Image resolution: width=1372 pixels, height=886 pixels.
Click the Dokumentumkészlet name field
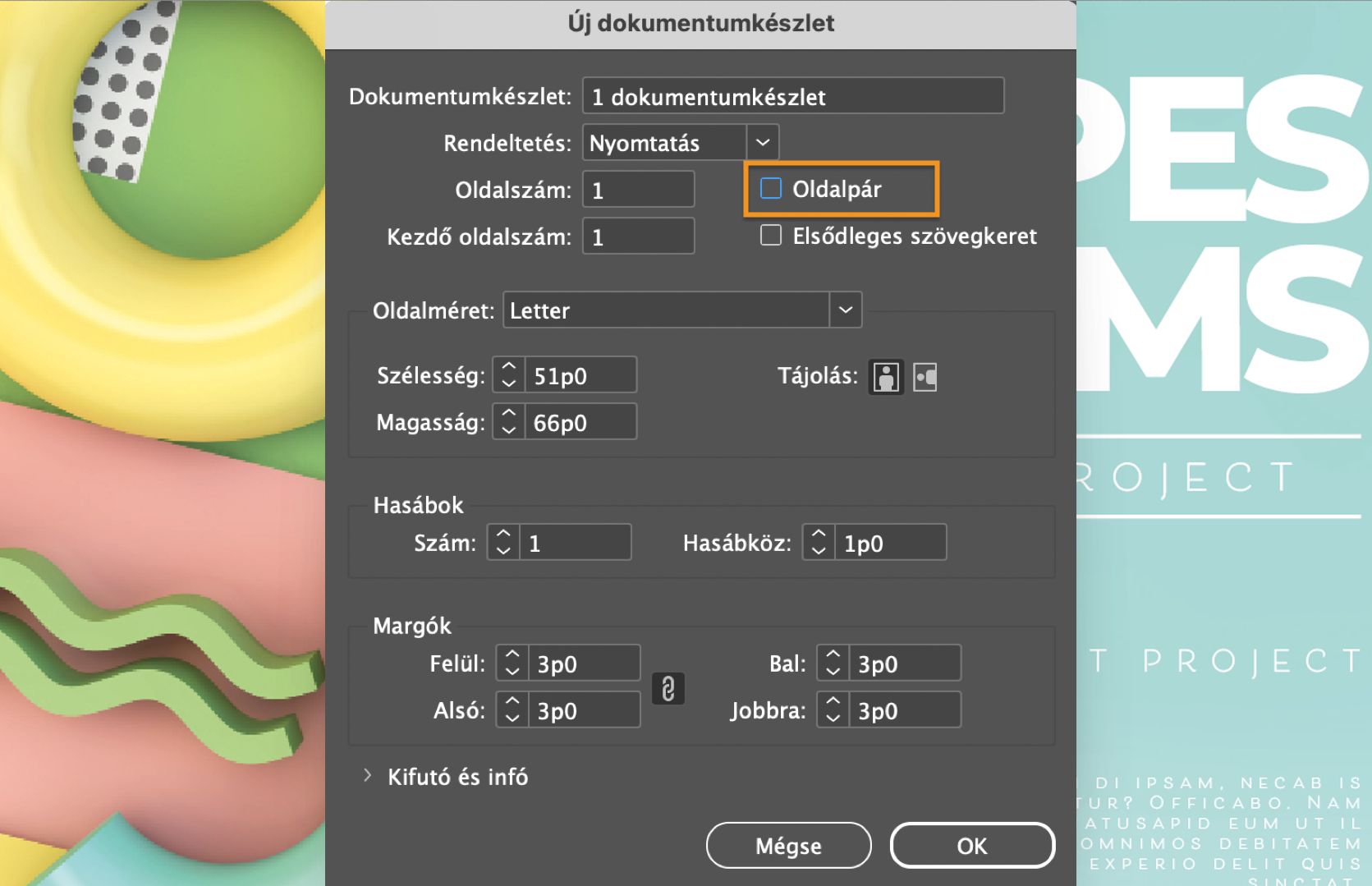tap(793, 96)
